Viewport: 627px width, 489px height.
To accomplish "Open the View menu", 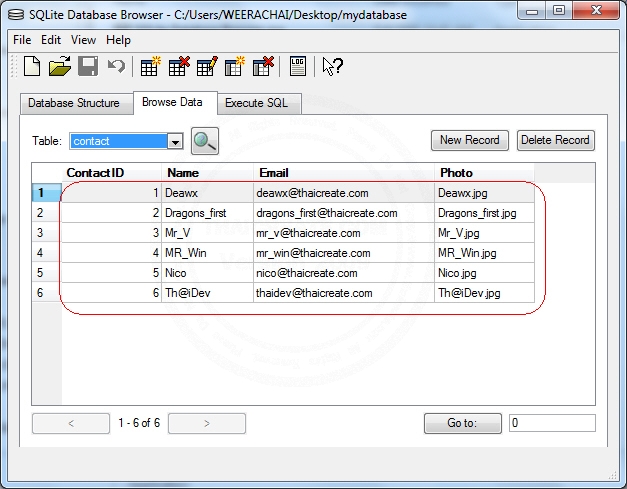I will pos(83,40).
